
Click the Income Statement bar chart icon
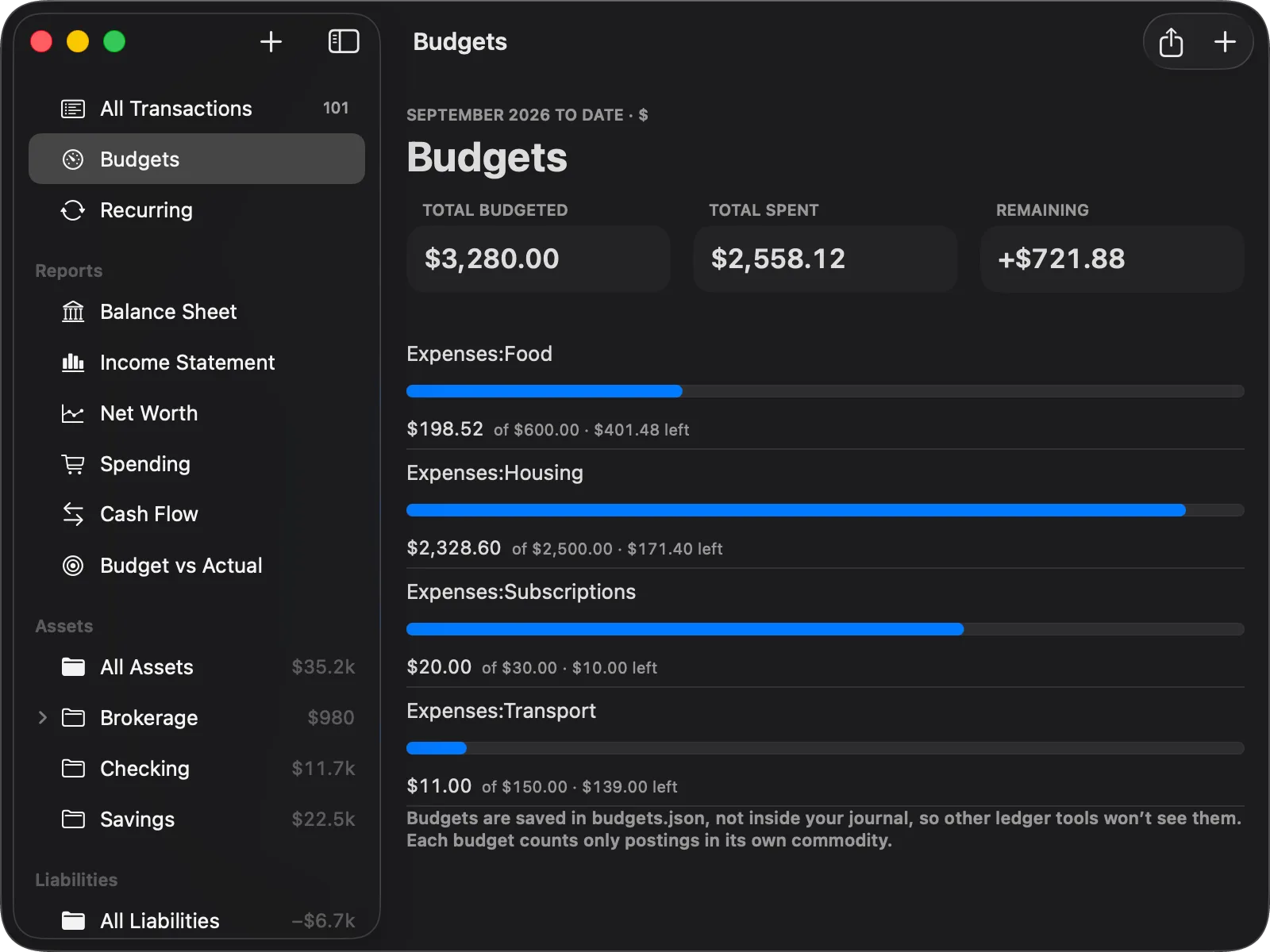point(73,363)
